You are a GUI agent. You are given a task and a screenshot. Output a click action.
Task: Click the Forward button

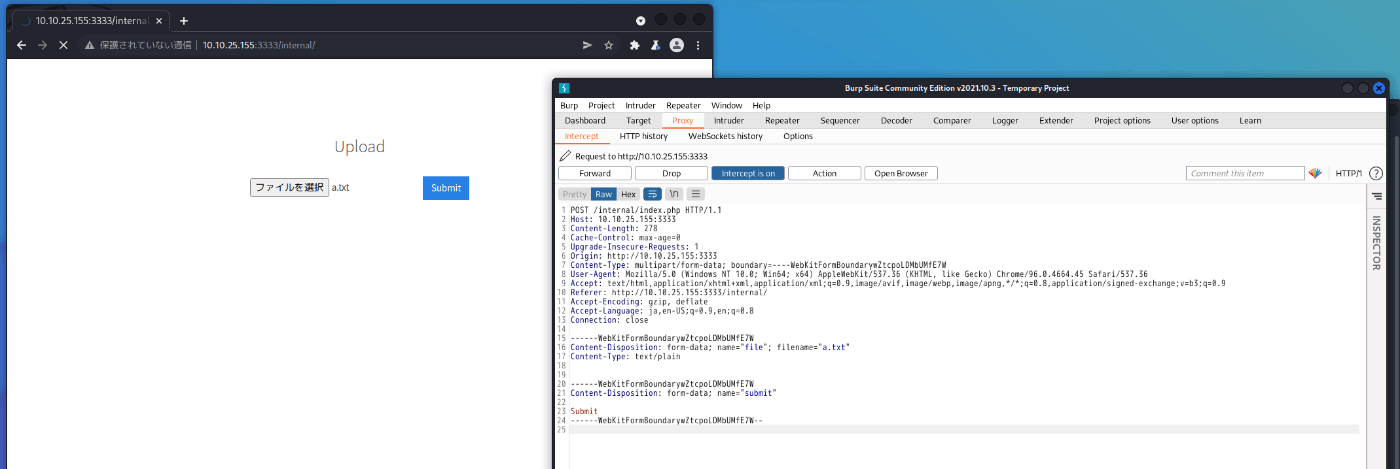pos(595,173)
